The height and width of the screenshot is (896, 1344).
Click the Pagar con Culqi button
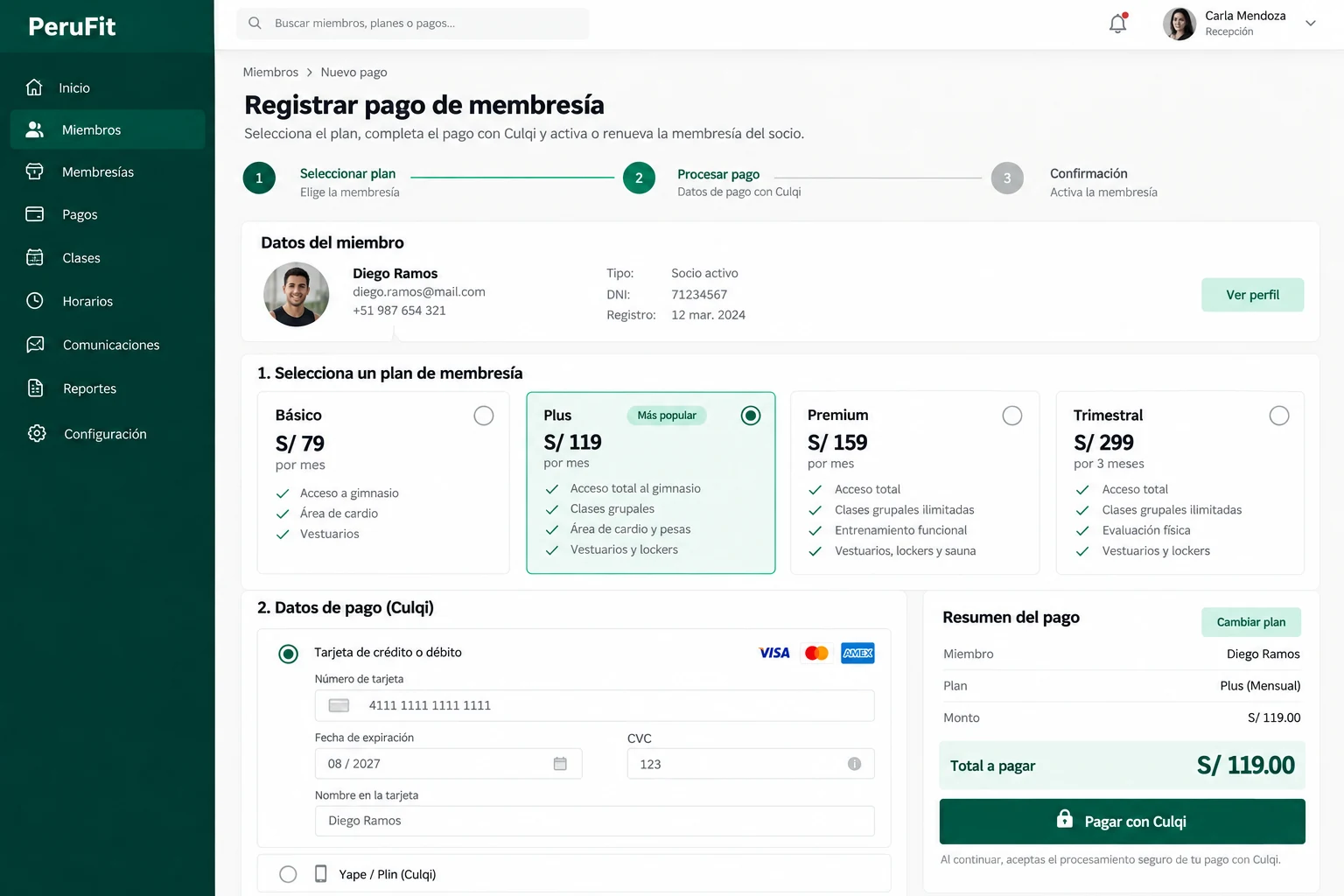[x=1122, y=822]
